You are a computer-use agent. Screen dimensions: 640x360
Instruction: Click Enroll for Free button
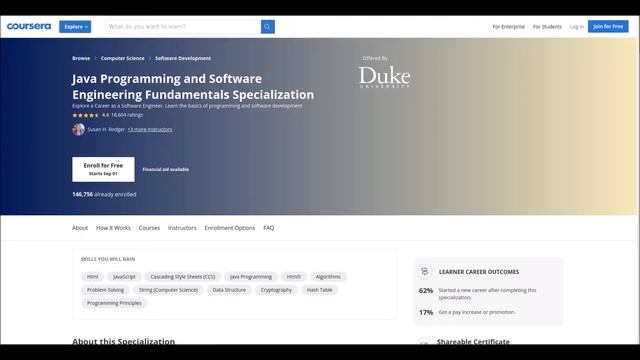coord(103,169)
